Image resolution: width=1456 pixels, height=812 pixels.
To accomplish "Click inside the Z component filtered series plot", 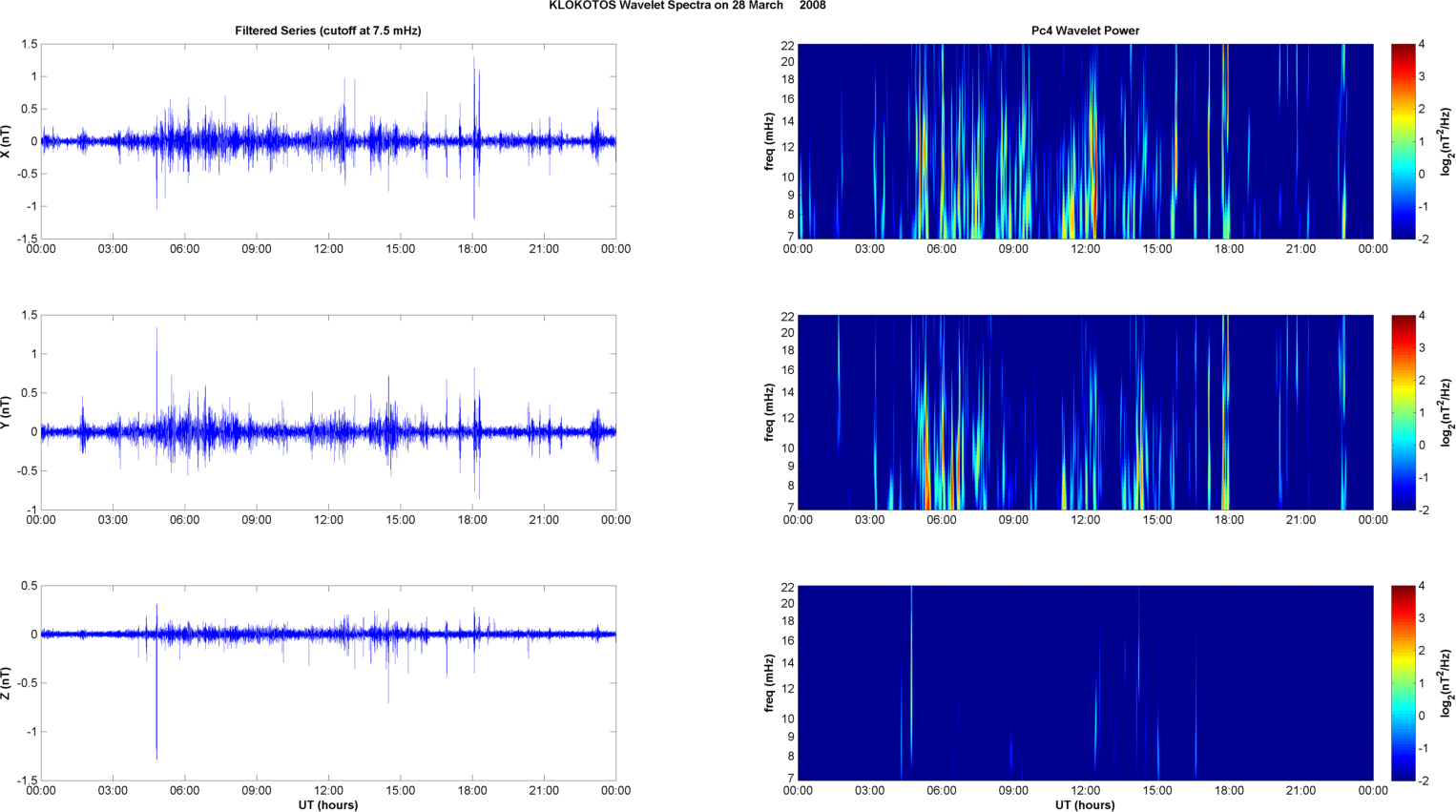I will pyautogui.click(x=328, y=683).
